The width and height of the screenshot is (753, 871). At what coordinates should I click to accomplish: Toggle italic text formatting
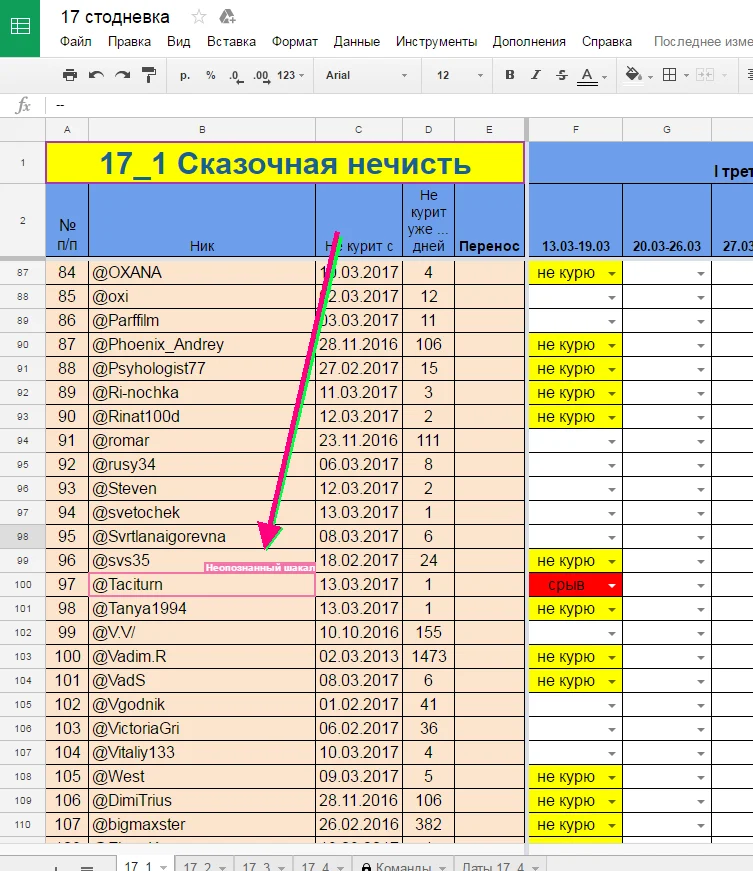pos(536,75)
